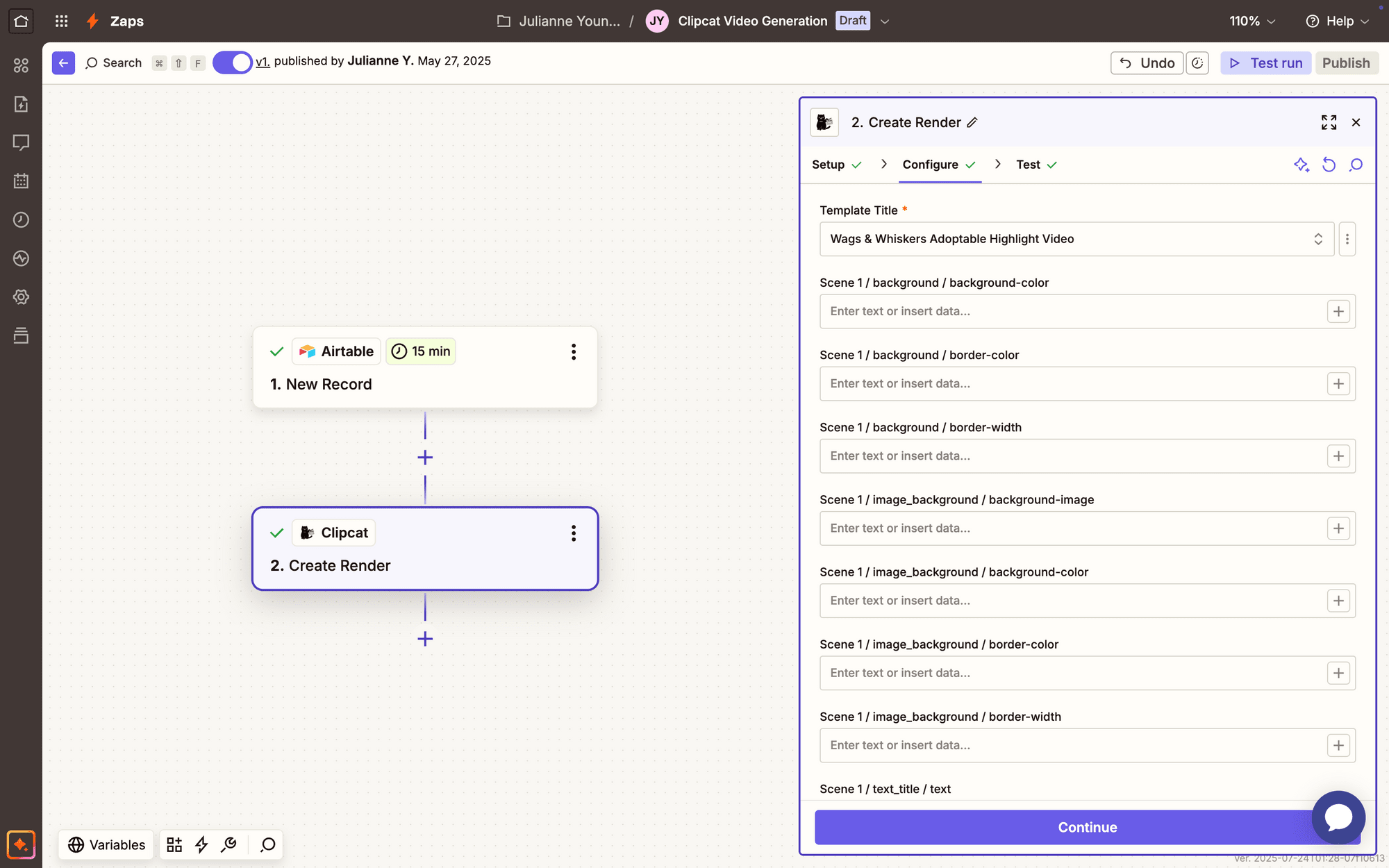Open the versions stack sidebar icon
This screenshot has width=1389, height=868.
(x=21, y=335)
